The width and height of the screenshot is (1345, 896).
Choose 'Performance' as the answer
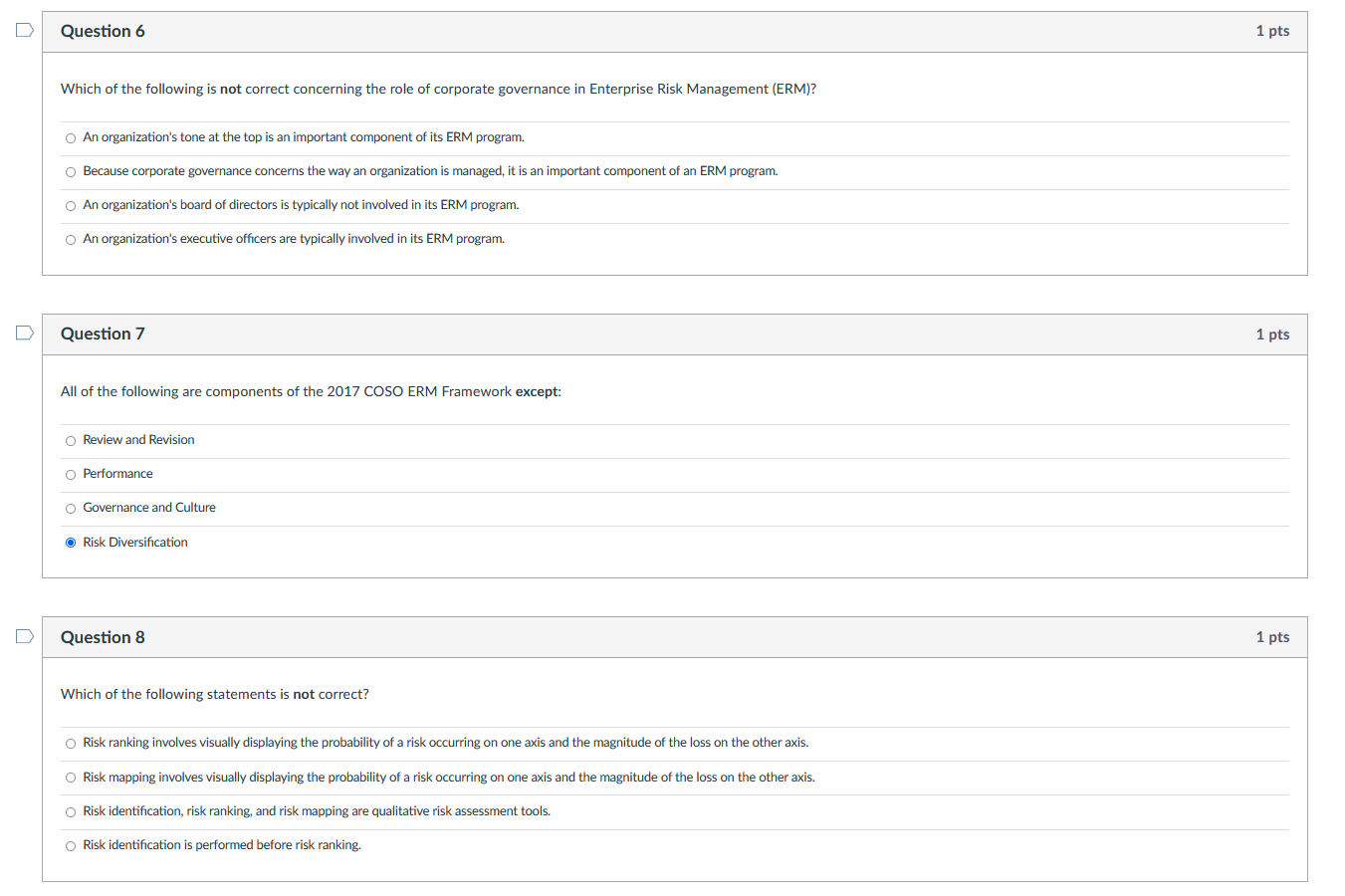[71, 475]
